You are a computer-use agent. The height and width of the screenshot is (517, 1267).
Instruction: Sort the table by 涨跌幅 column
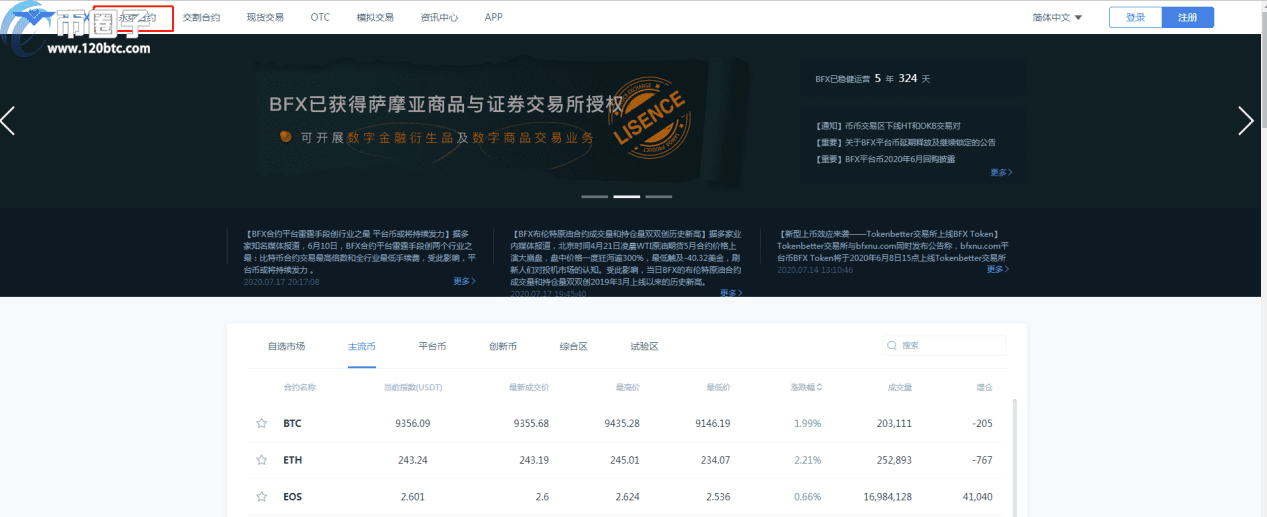tap(805, 387)
